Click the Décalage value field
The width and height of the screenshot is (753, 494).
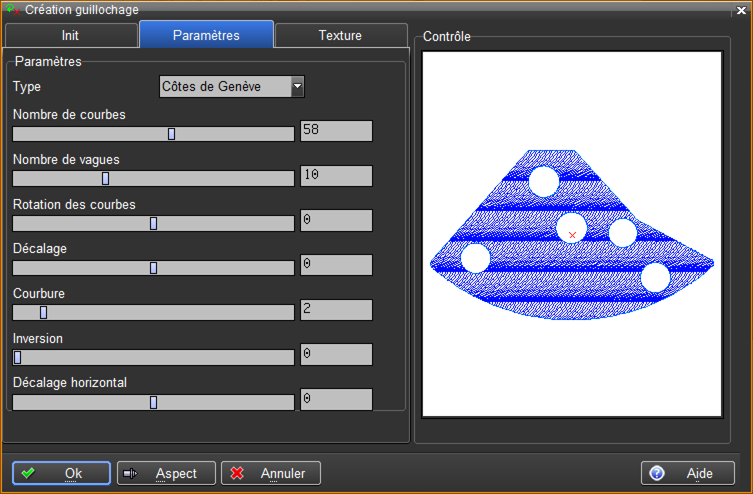point(336,265)
